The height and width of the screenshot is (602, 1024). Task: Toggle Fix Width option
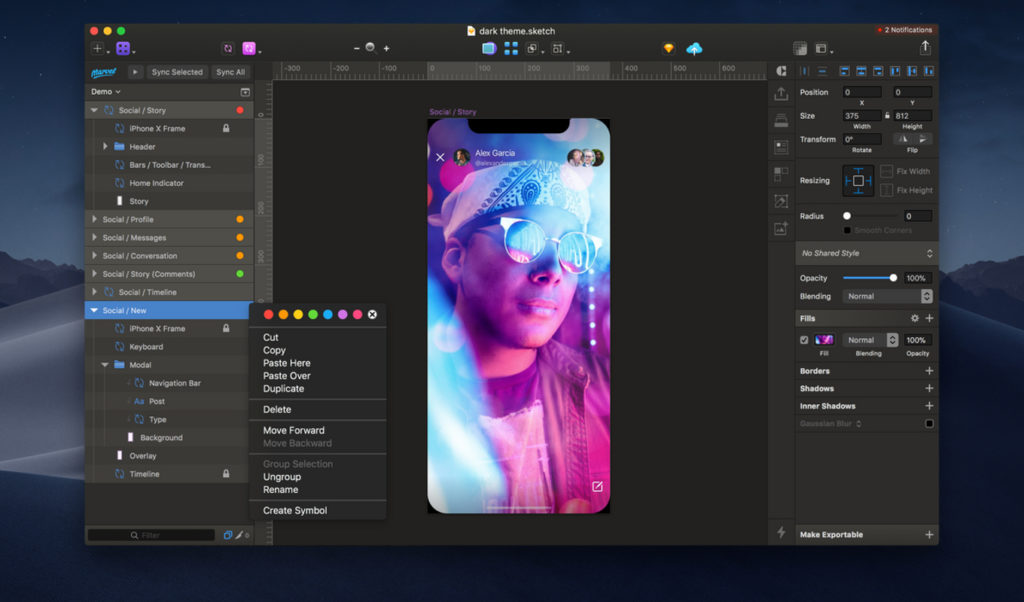[x=886, y=171]
